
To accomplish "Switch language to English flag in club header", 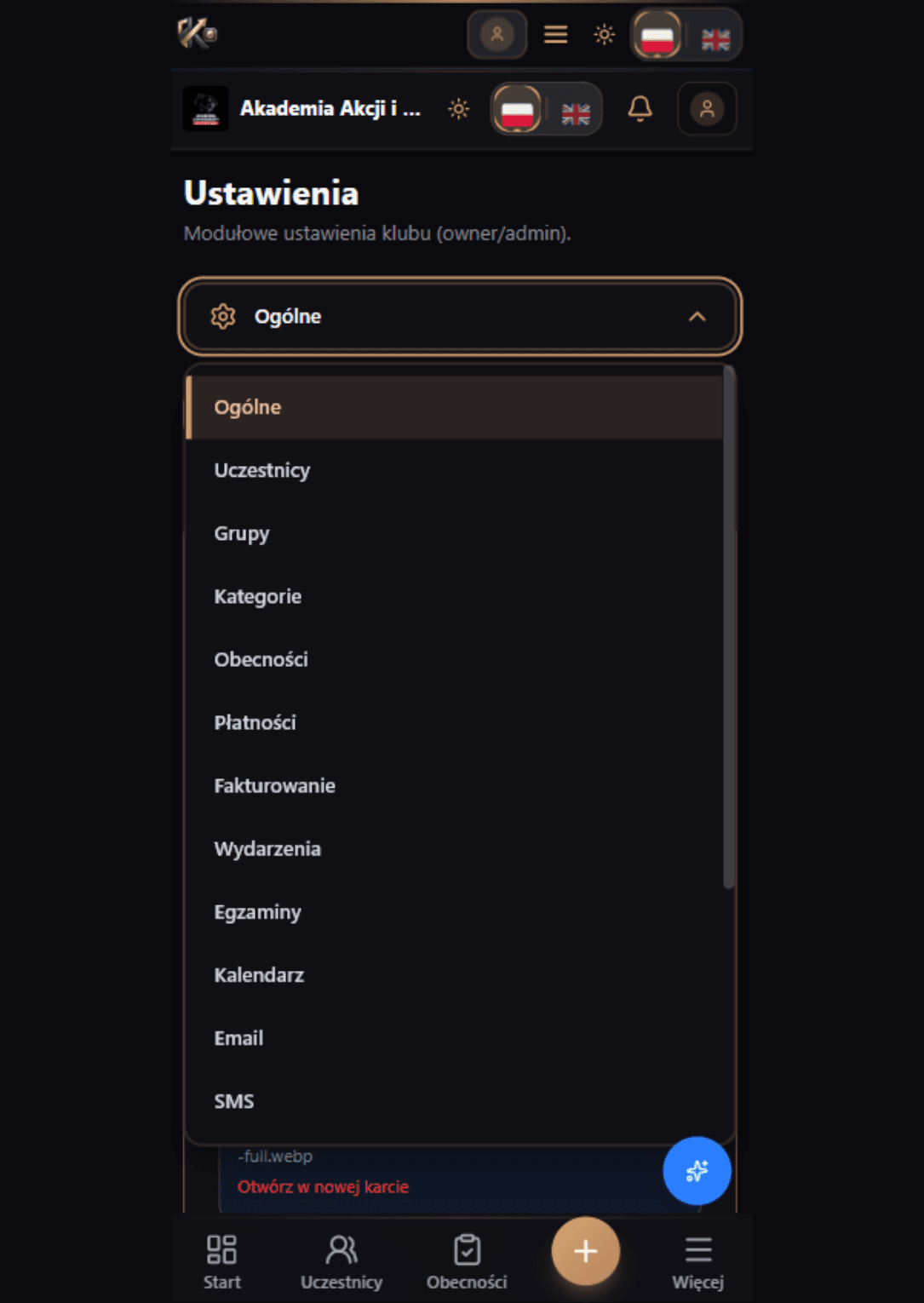I will click(577, 113).
